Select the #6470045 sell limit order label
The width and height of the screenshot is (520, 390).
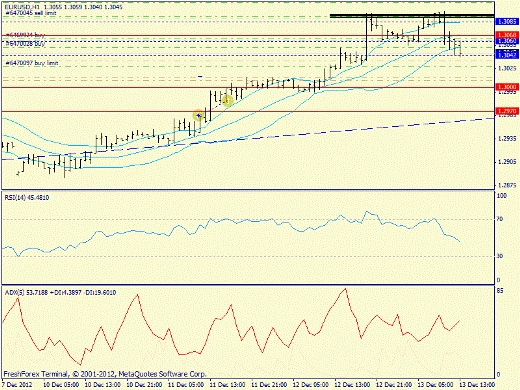[x=31, y=13]
